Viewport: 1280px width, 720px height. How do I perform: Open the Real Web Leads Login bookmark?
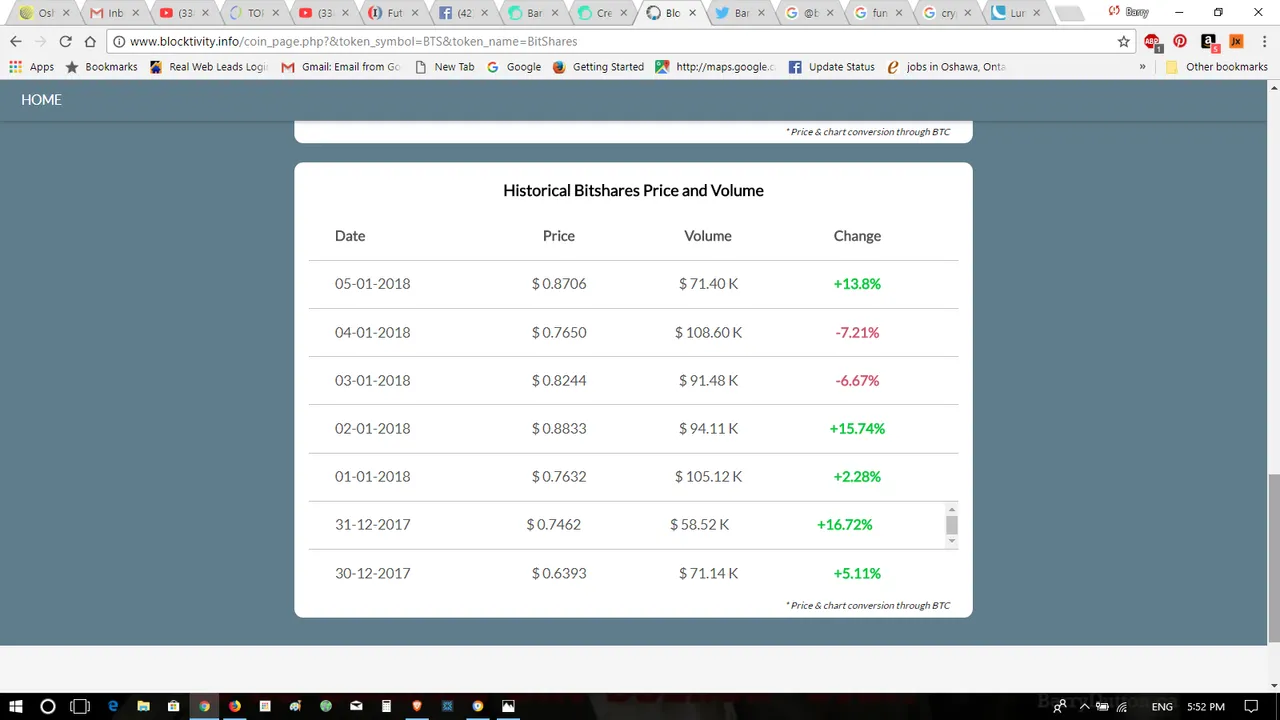click(x=209, y=67)
